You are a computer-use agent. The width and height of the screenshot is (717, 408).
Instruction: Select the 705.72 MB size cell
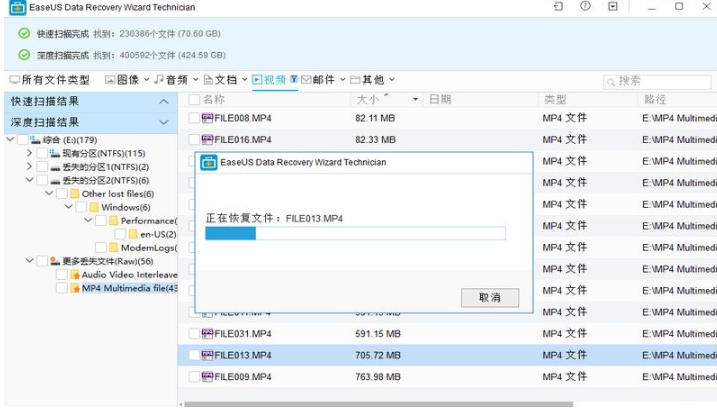(378, 355)
